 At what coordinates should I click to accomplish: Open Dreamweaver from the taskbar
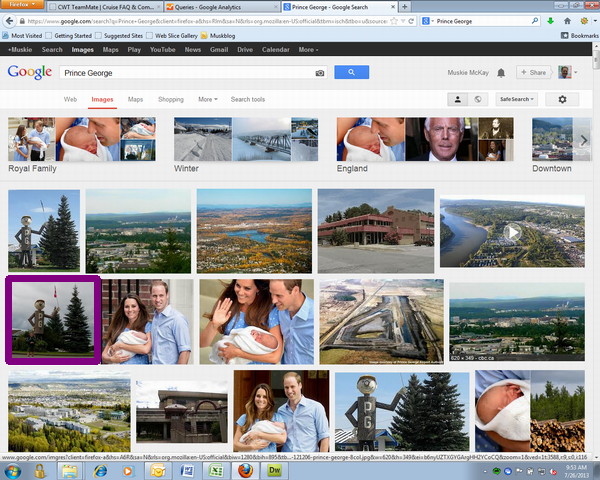pos(274,471)
